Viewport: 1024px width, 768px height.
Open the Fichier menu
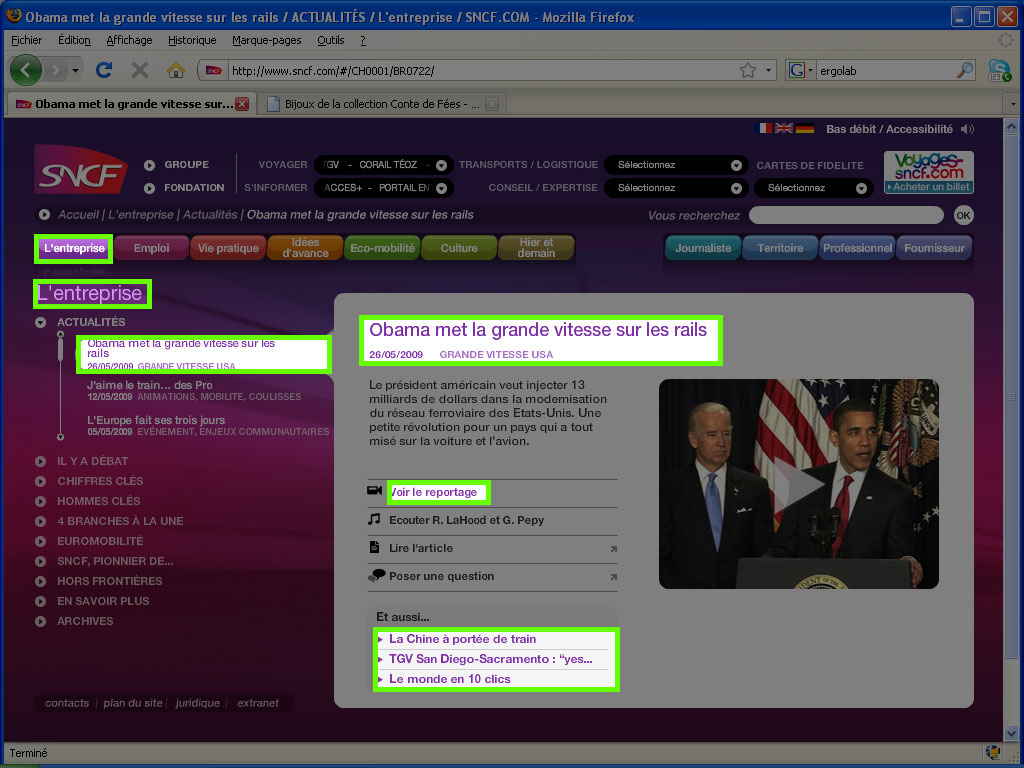click(x=26, y=40)
